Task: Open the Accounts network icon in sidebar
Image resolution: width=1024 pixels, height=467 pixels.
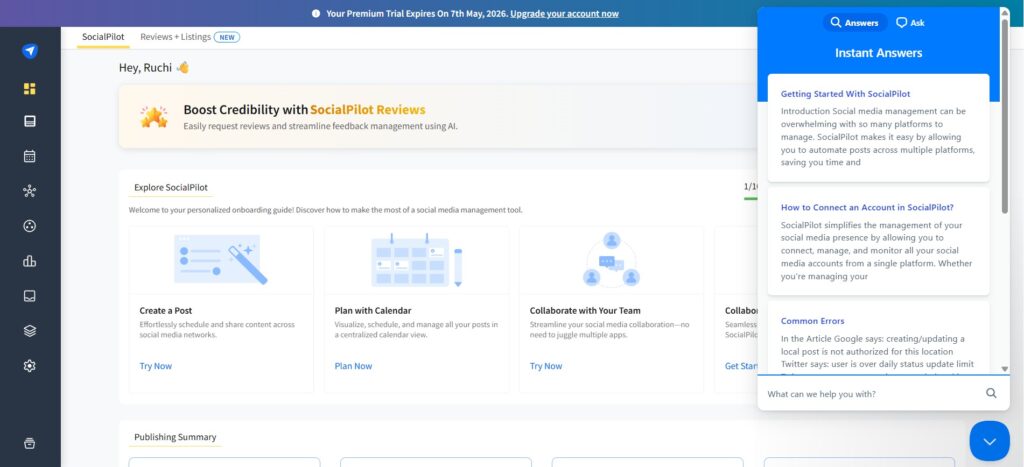Action: pyautogui.click(x=29, y=191)
